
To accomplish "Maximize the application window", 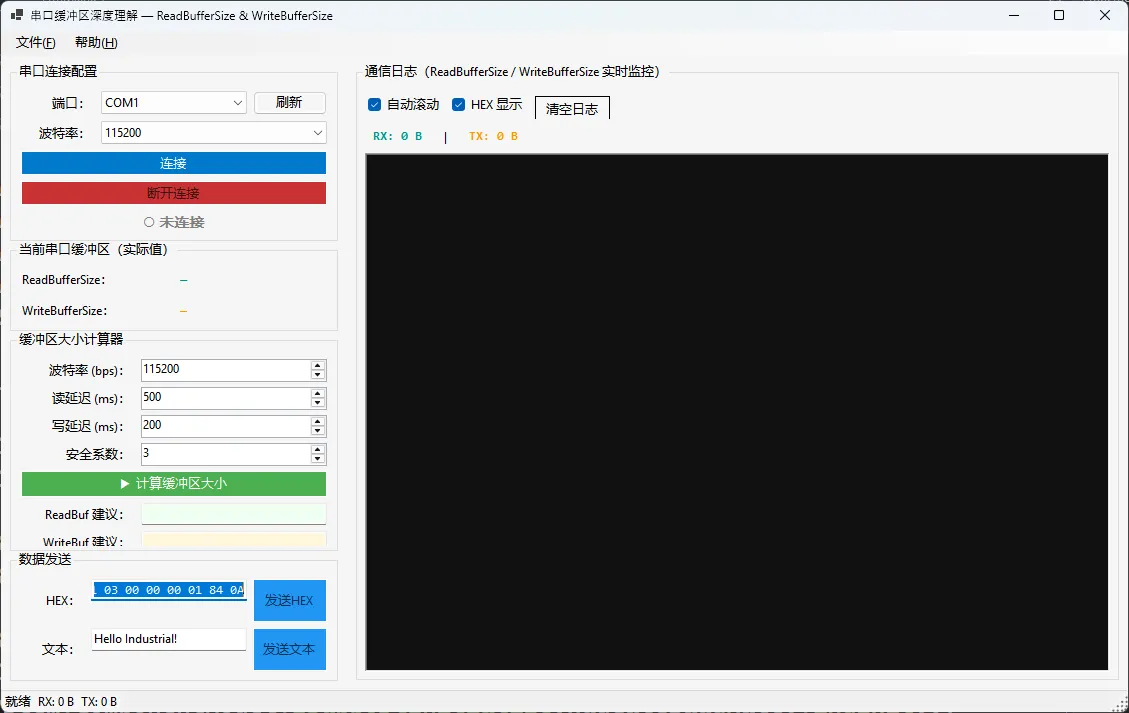I will tap(1059, 15).
